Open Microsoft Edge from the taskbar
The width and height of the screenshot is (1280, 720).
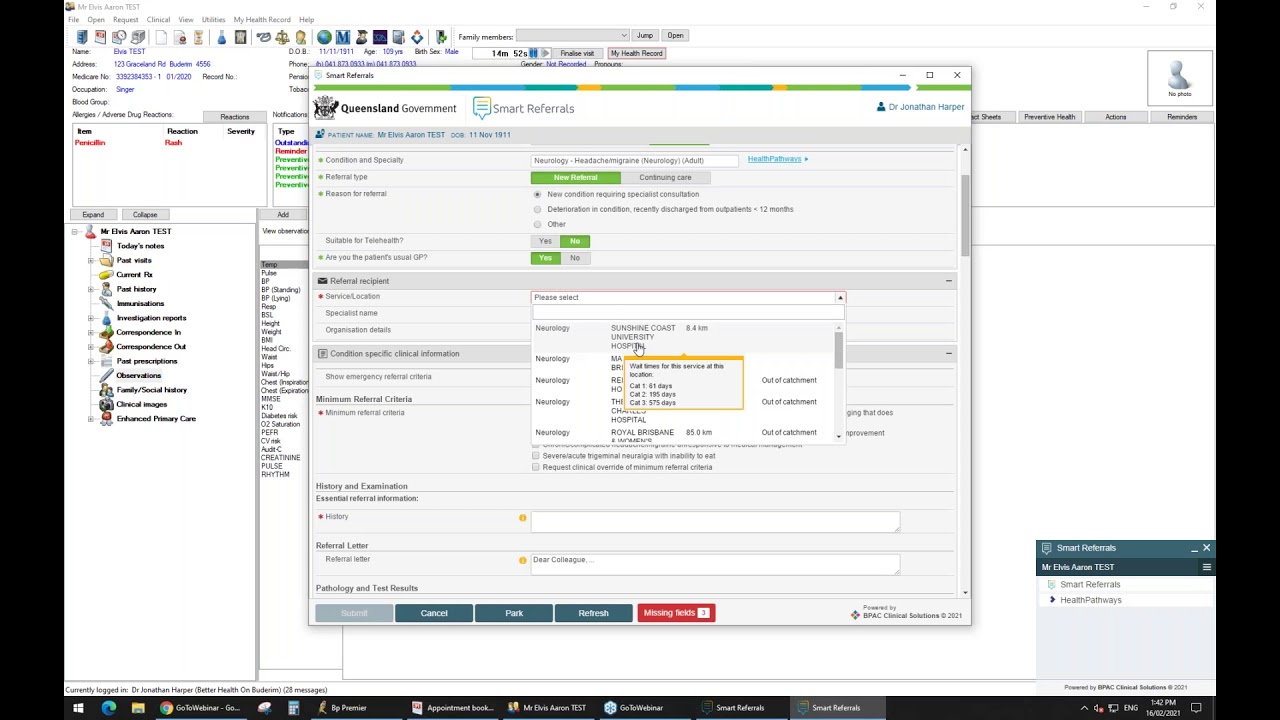(108, 708)
